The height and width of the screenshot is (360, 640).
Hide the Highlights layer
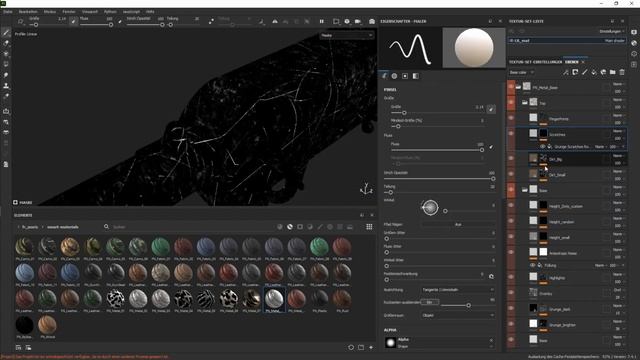point(511,277)
